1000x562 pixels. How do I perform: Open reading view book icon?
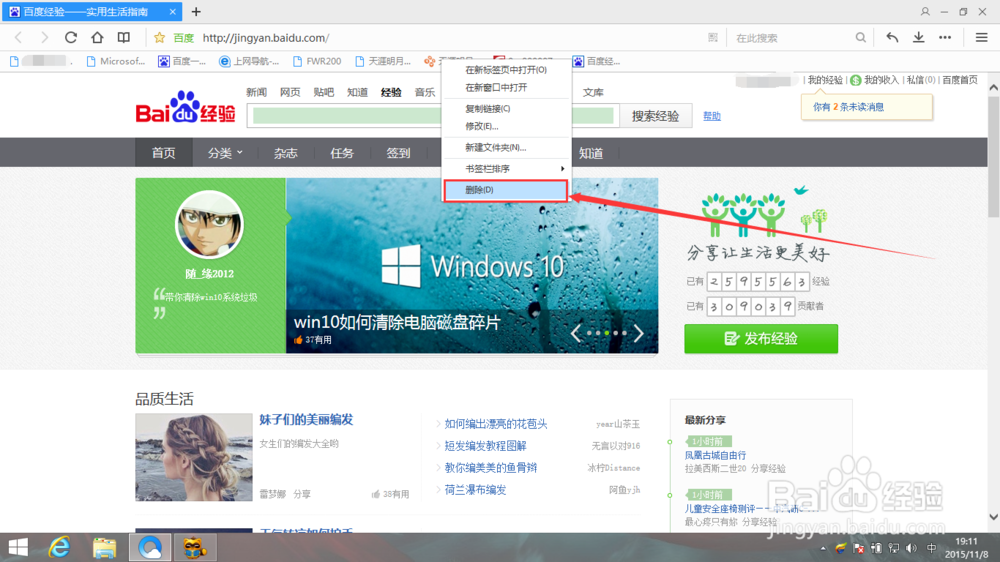pos(124,38)
